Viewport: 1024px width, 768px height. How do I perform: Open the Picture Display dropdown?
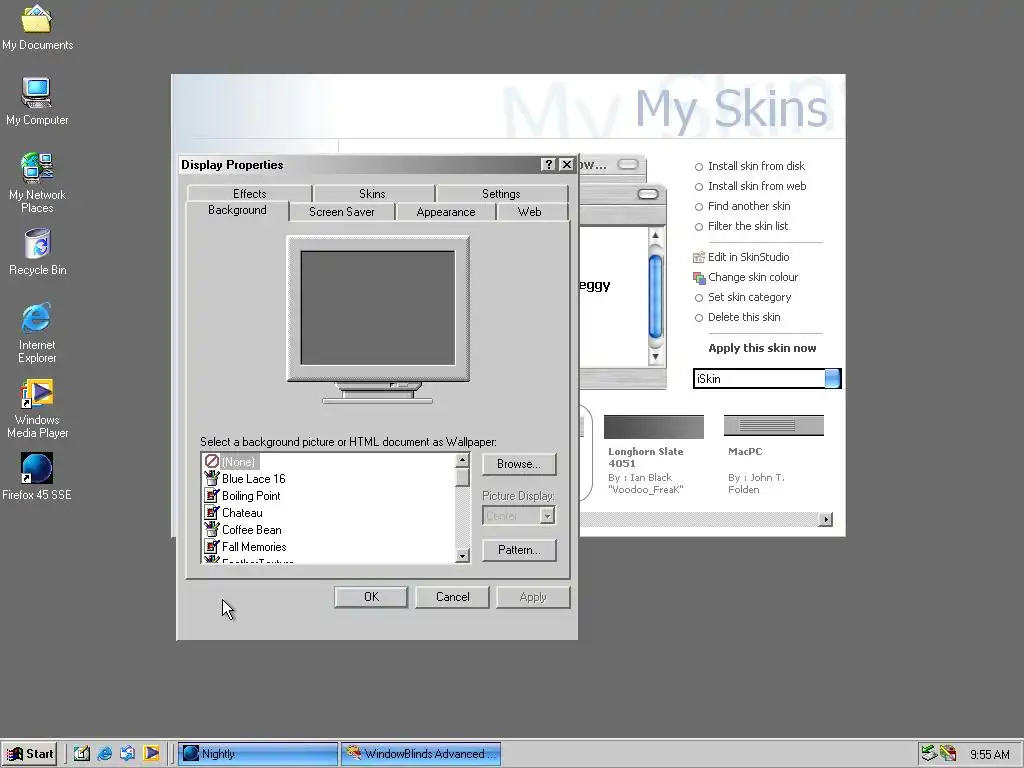[x=547, y=516]
